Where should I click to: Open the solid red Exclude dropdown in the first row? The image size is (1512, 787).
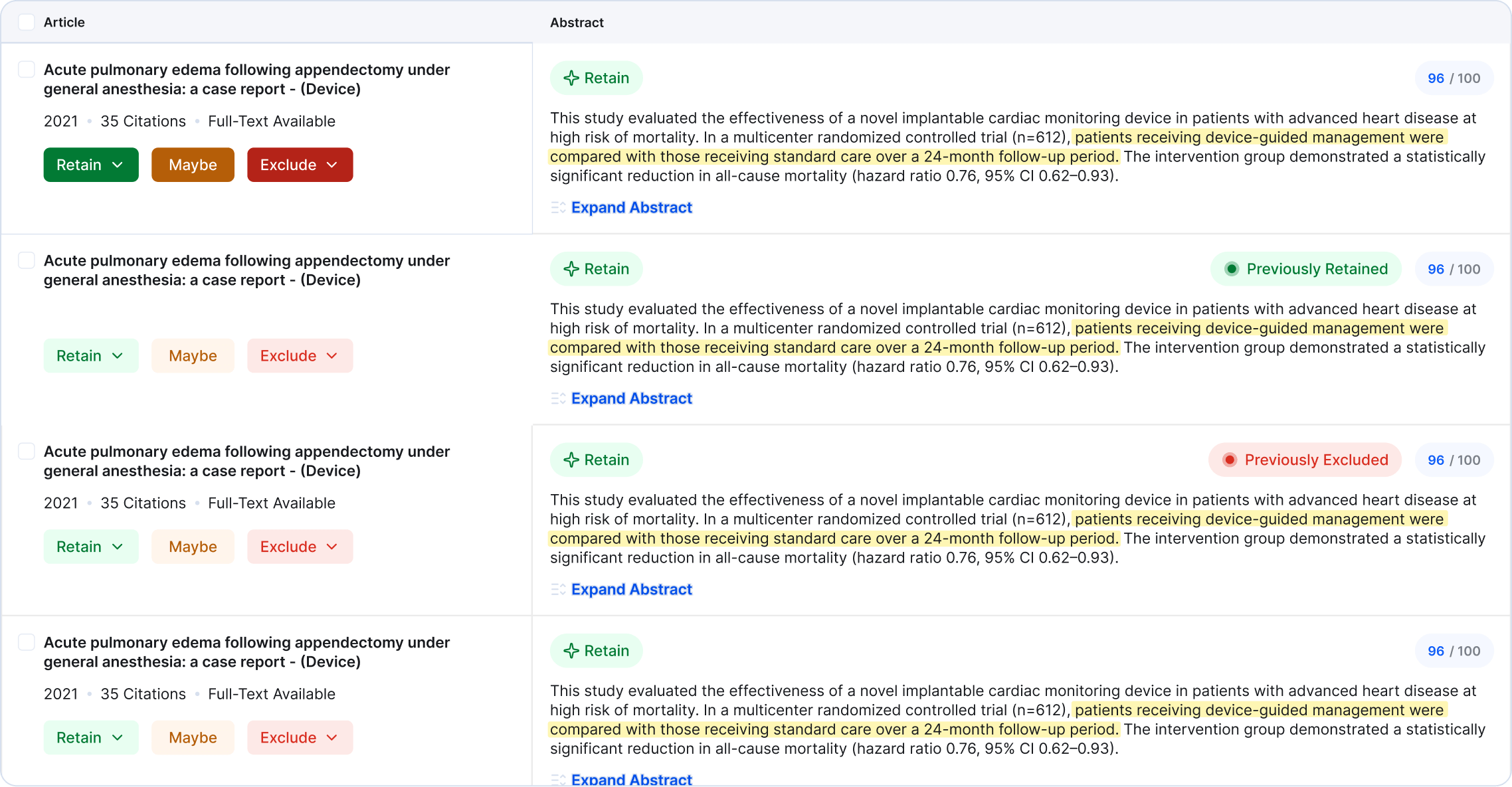coord(300,165)
